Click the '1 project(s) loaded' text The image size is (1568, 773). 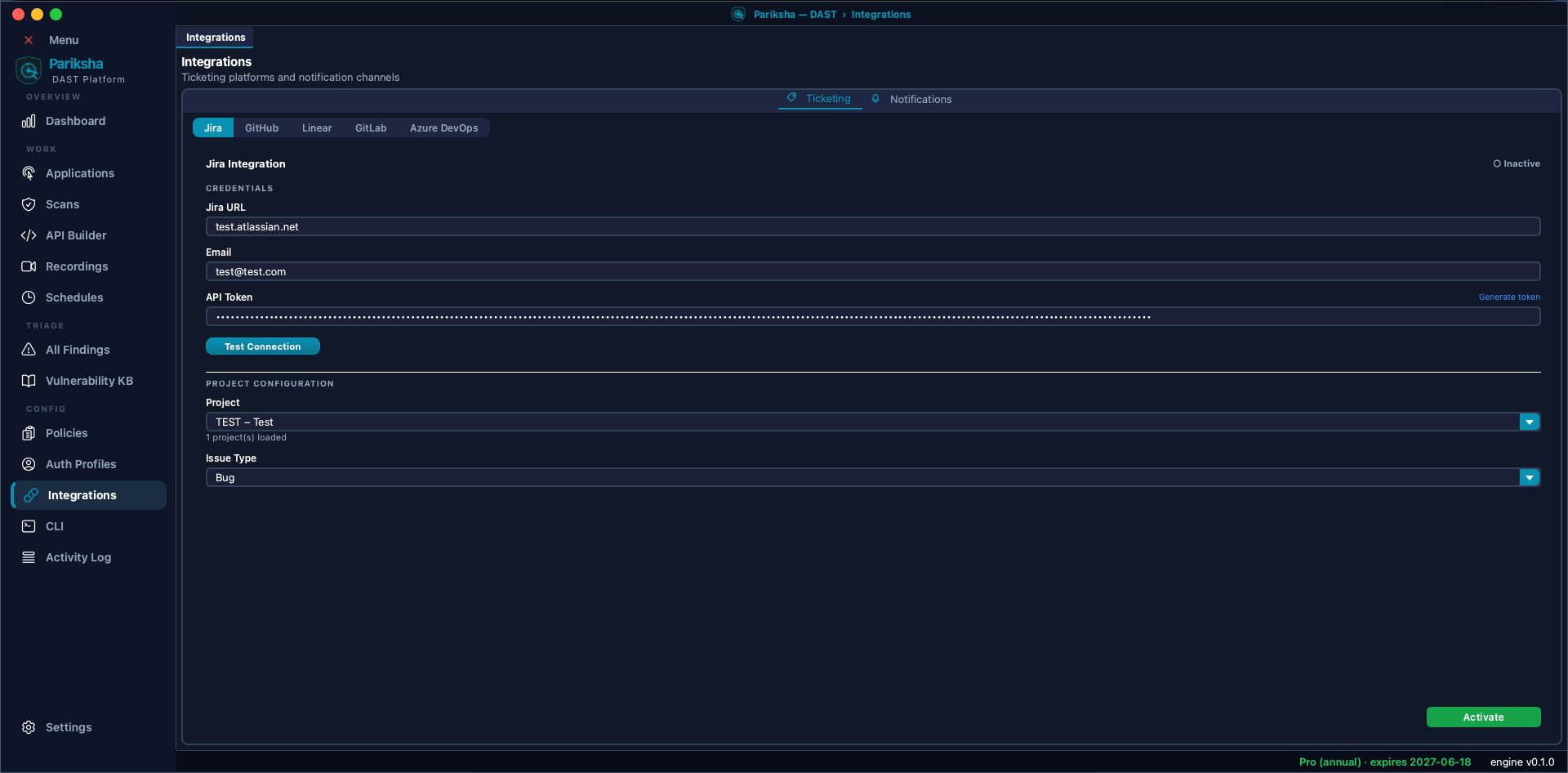coord(246,437)
